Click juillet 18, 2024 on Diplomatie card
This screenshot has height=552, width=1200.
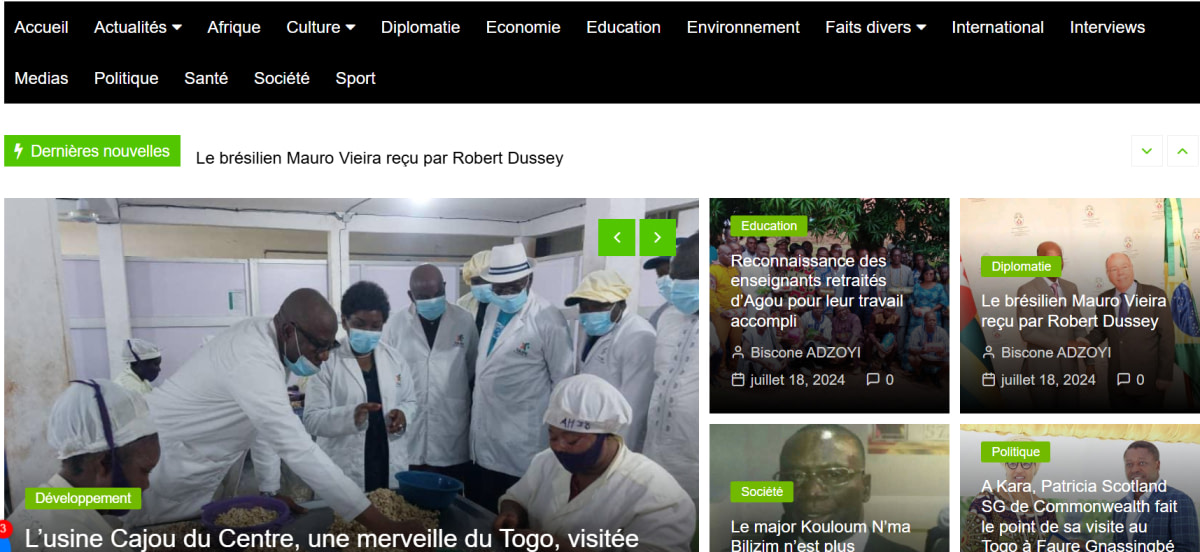click(x=1048, y=380)
